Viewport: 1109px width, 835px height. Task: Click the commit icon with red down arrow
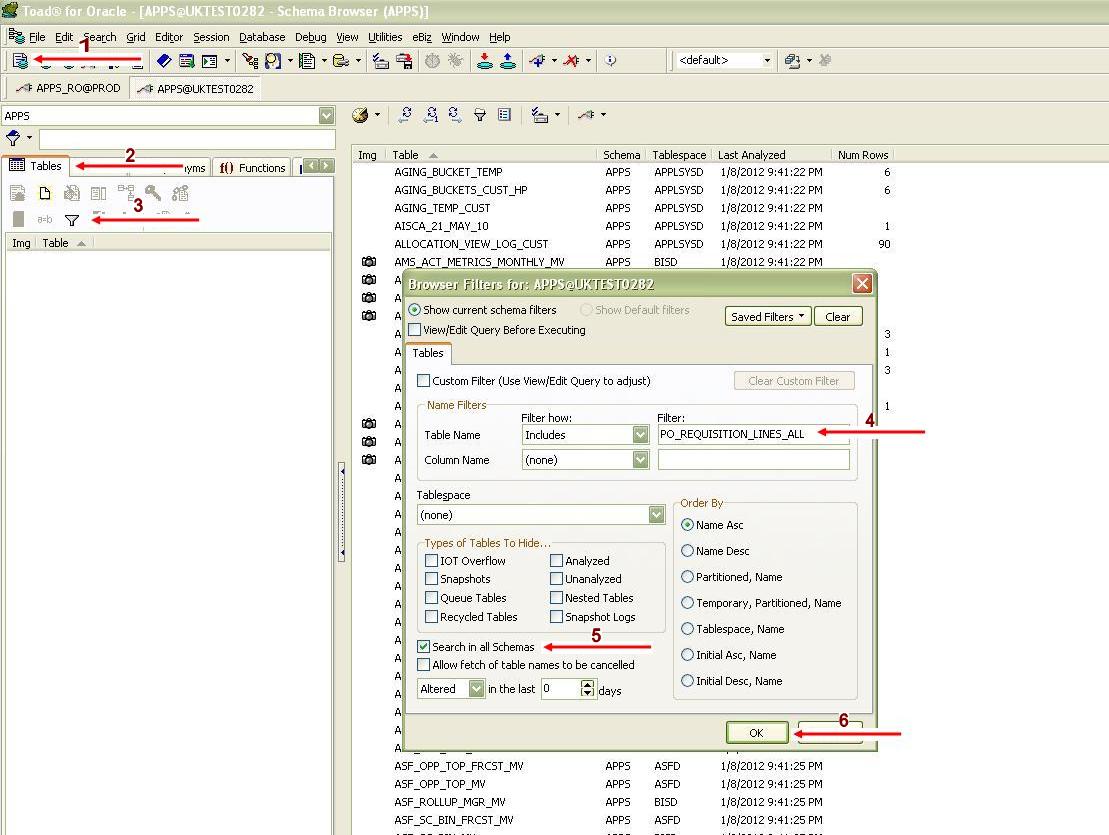[484, 61]
